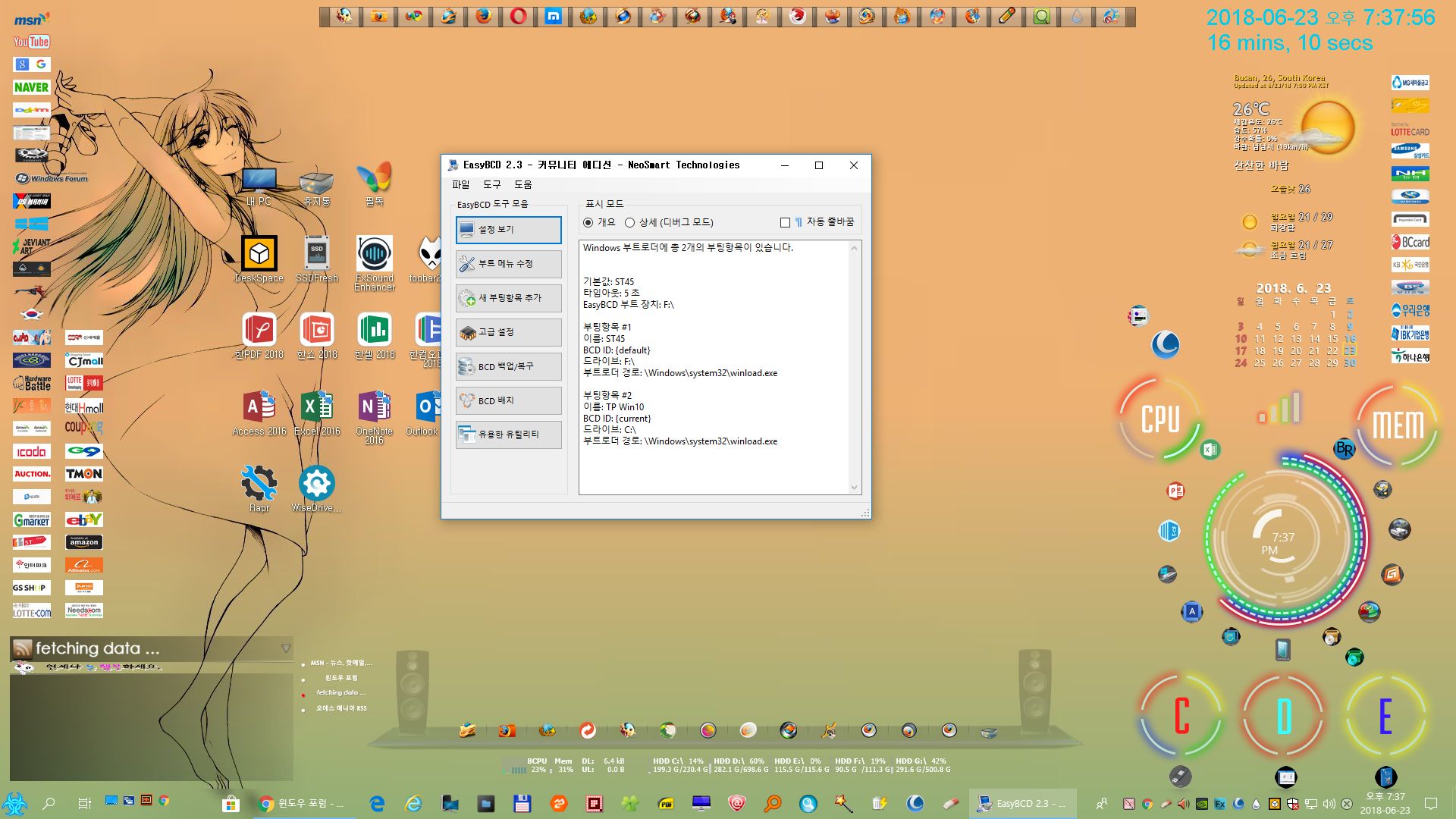The height and width of the screenshot is (819, 1456).
Task: Switch to EasyBCD 2.3 taskbar button
Action: (x=1022, y=803)
